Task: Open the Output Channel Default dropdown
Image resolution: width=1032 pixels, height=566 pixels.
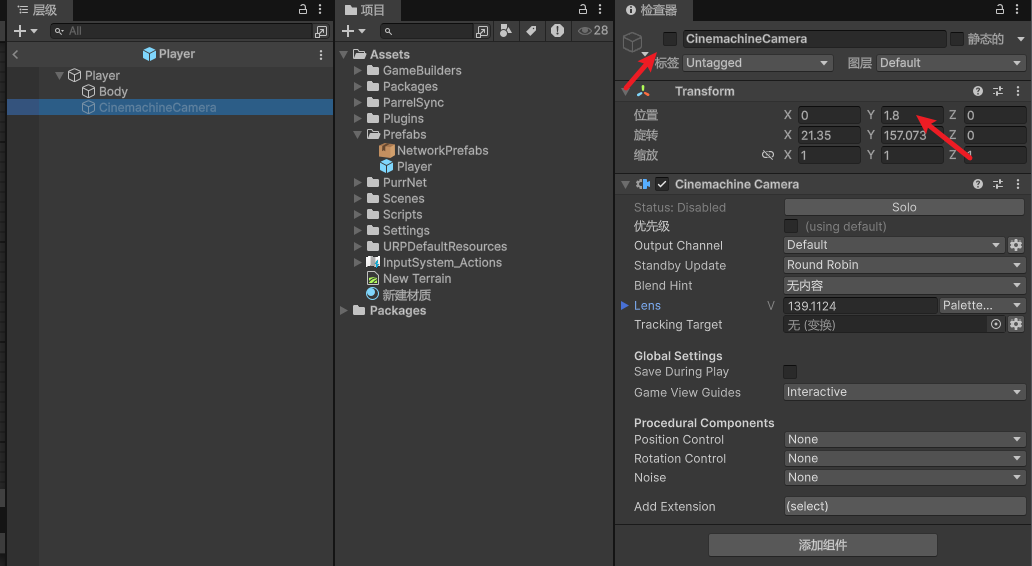Action: [x=894, y=245]
